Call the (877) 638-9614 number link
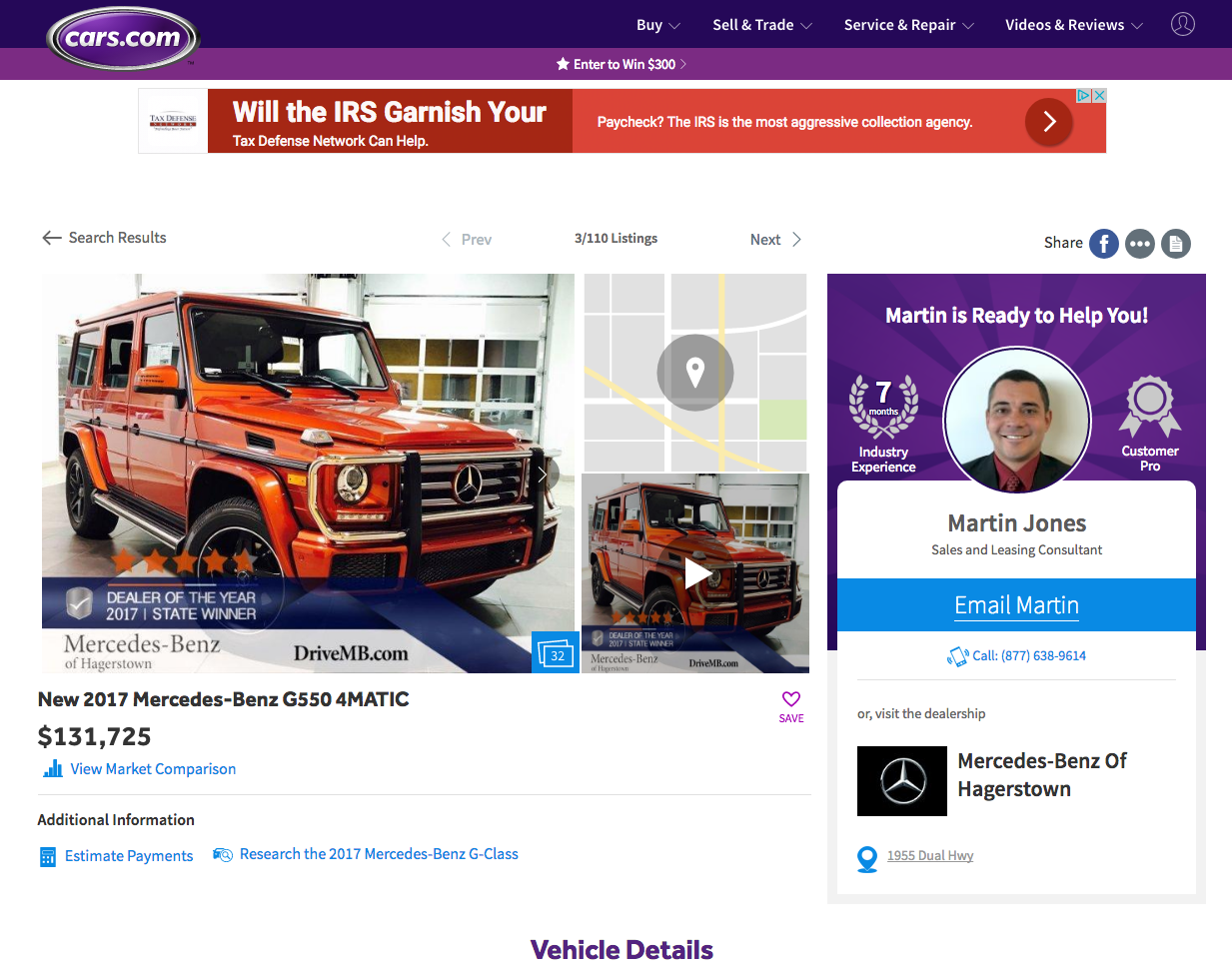This screenshot has width=1232, height=980. coord(1029,656)
